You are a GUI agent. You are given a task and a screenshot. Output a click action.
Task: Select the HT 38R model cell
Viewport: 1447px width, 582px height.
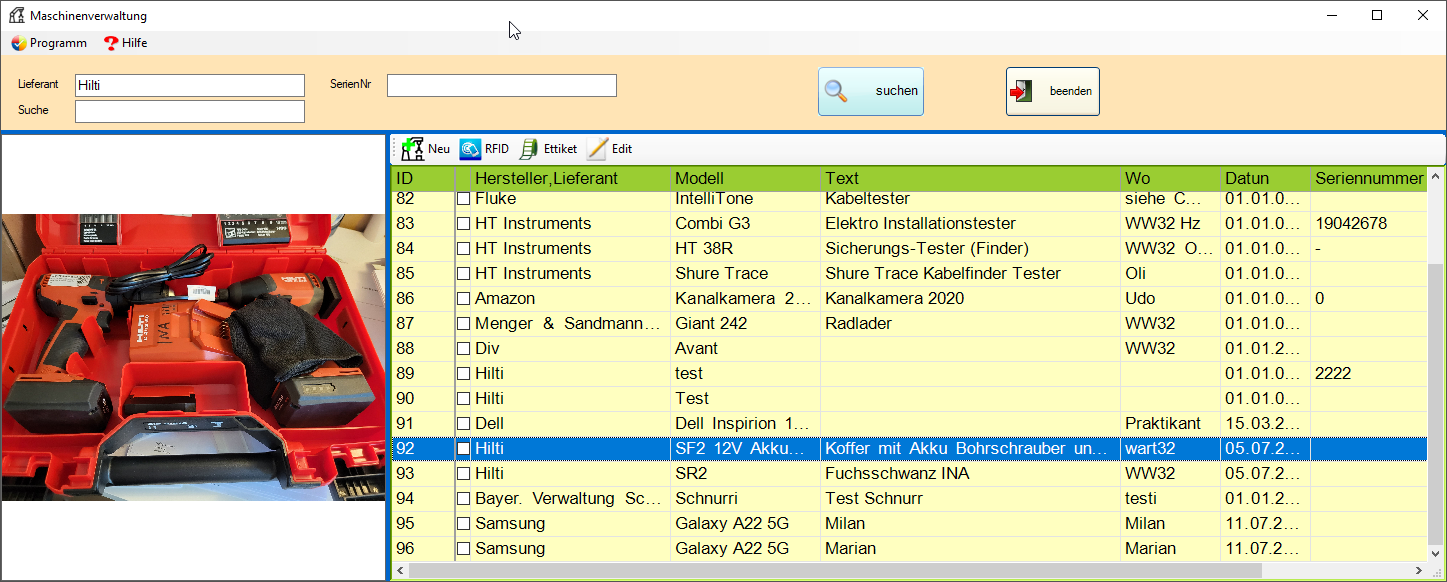pos(745,249)
